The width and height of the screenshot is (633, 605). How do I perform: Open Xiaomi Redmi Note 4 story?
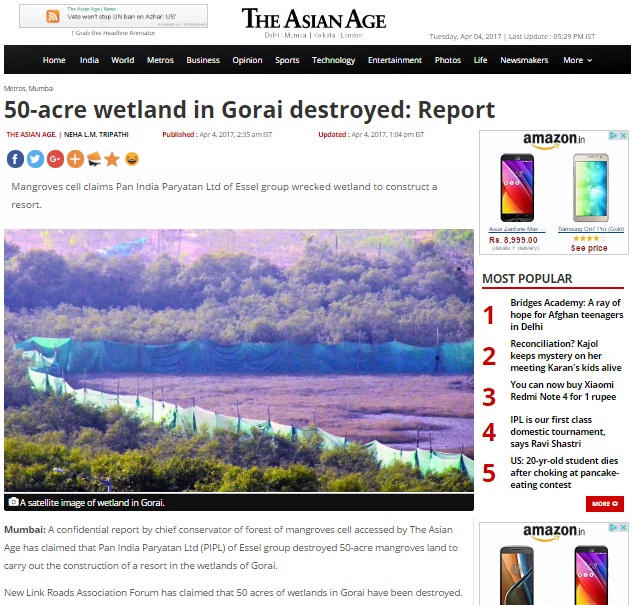(563, 391)
